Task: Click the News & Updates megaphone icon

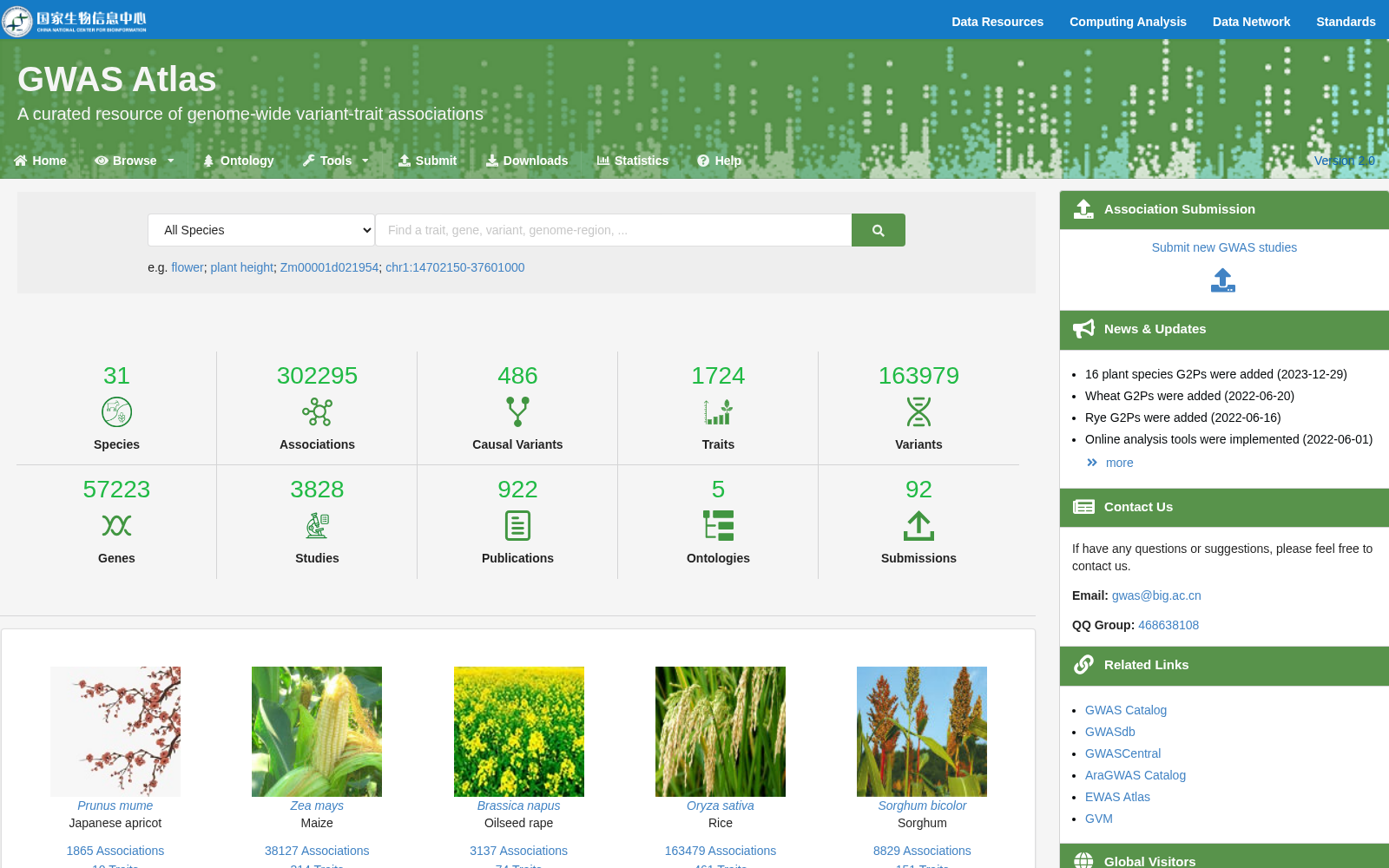Action: (x=1083, y=329)
